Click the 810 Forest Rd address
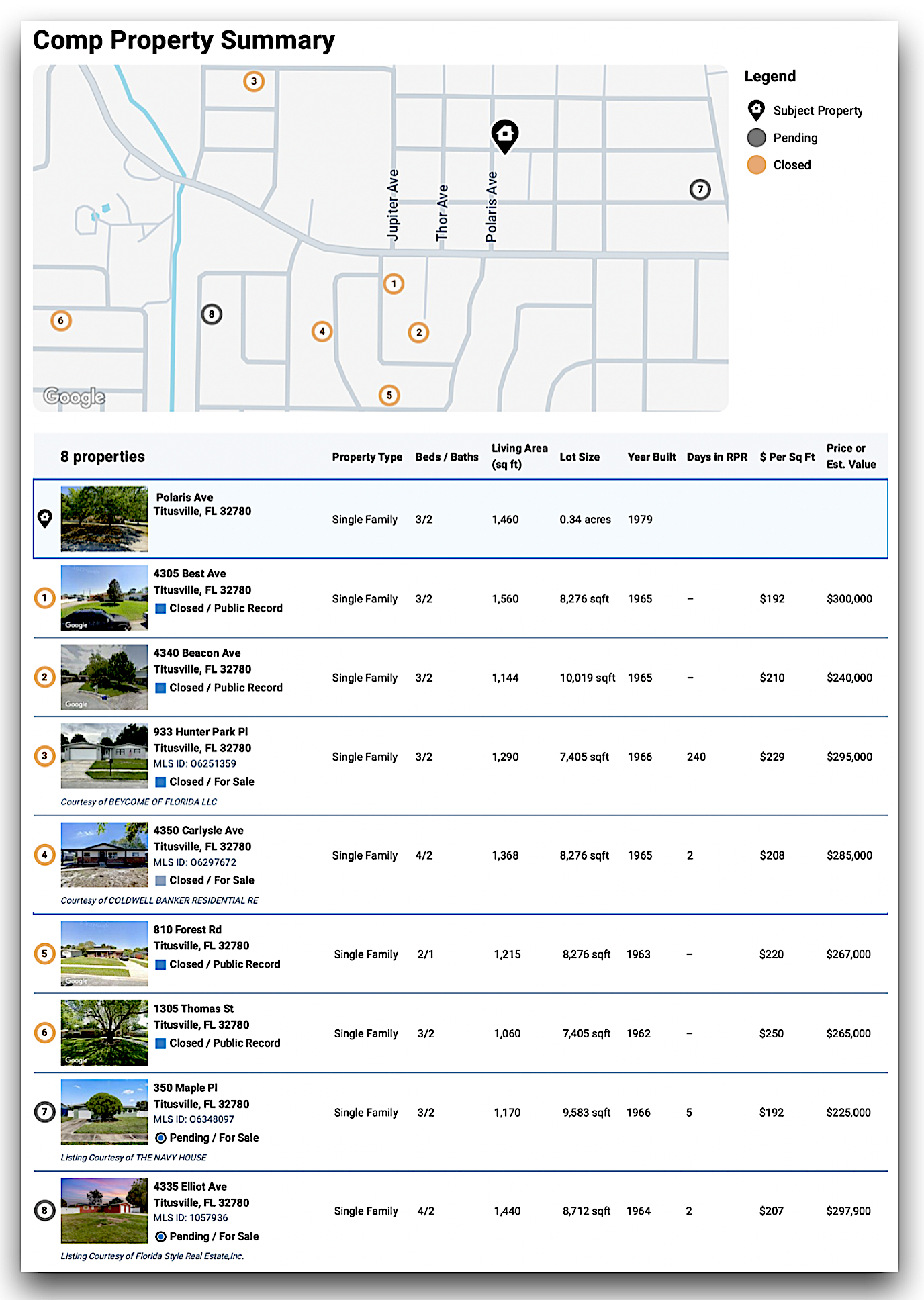Viewport: 924px width, 1300px height. click(x=187, y=929)
